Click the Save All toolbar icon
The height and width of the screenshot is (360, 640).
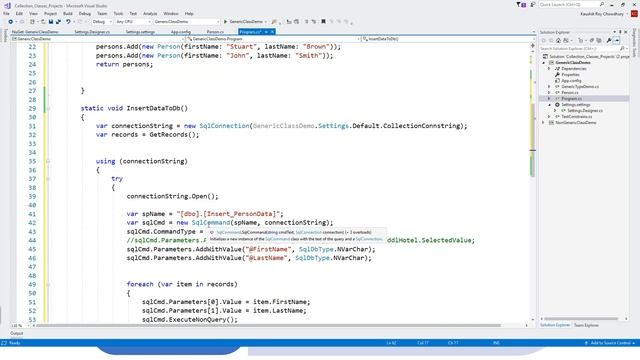tap(58, 22)
